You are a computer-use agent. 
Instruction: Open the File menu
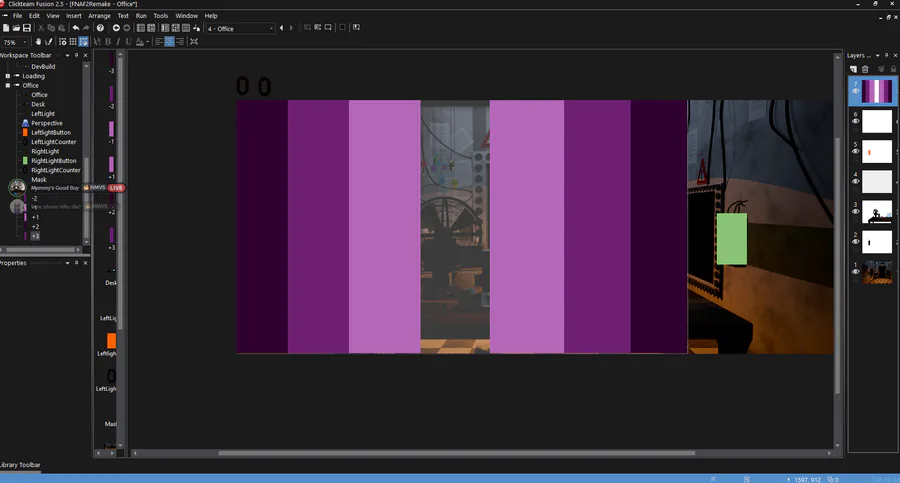(17, 16)
